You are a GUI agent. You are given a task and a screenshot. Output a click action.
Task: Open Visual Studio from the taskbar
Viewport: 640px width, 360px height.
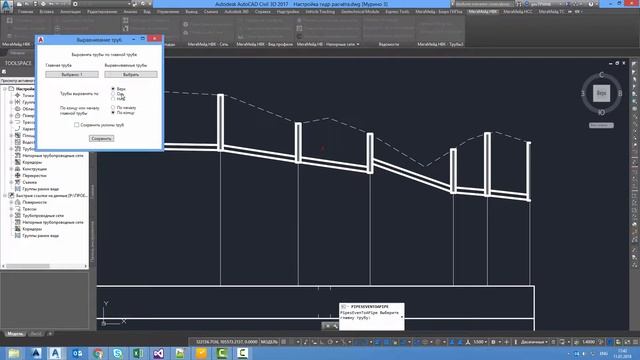pyautogui.click(x=158, y=353)
